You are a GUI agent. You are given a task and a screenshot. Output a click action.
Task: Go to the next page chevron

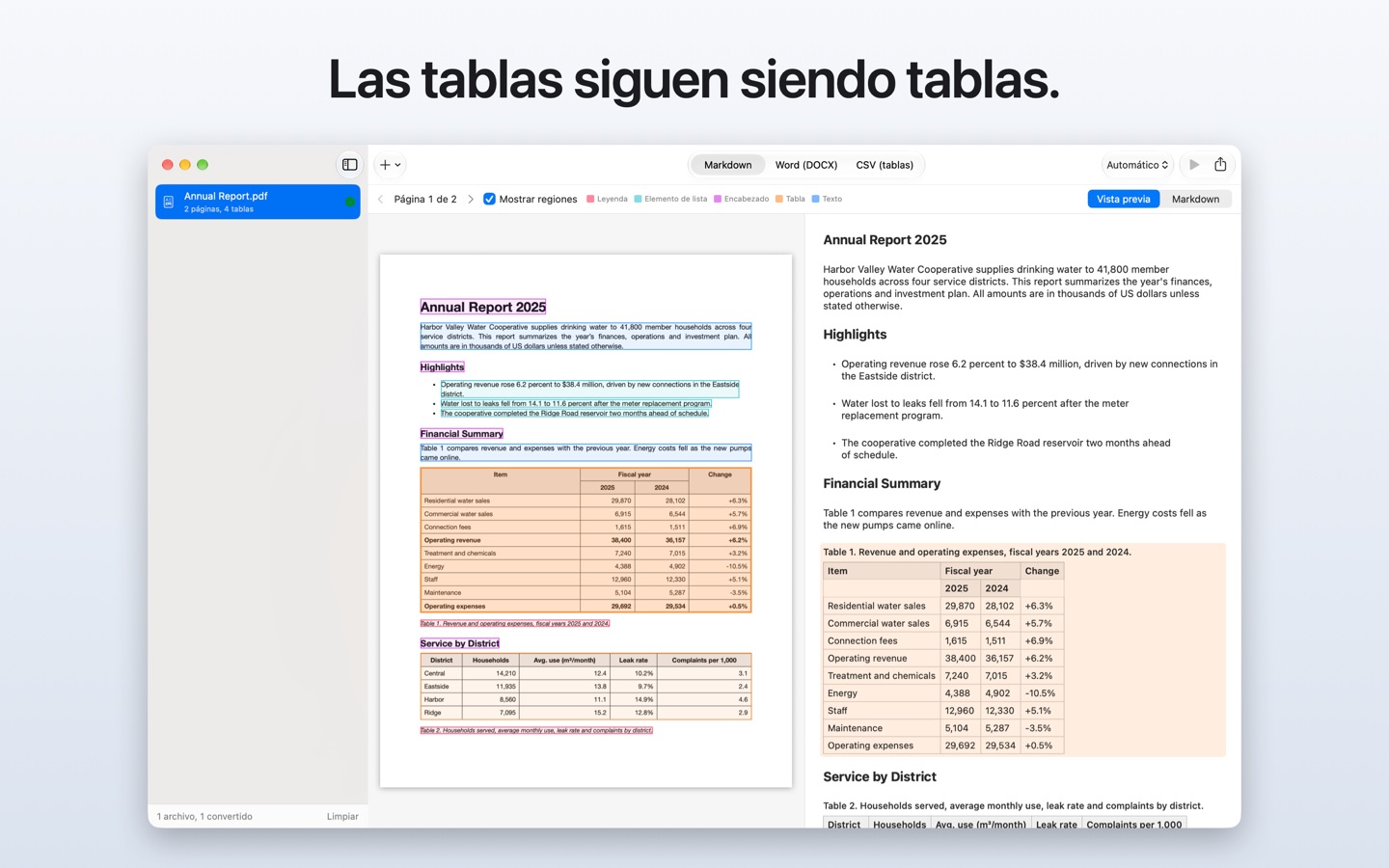point(470,200)
